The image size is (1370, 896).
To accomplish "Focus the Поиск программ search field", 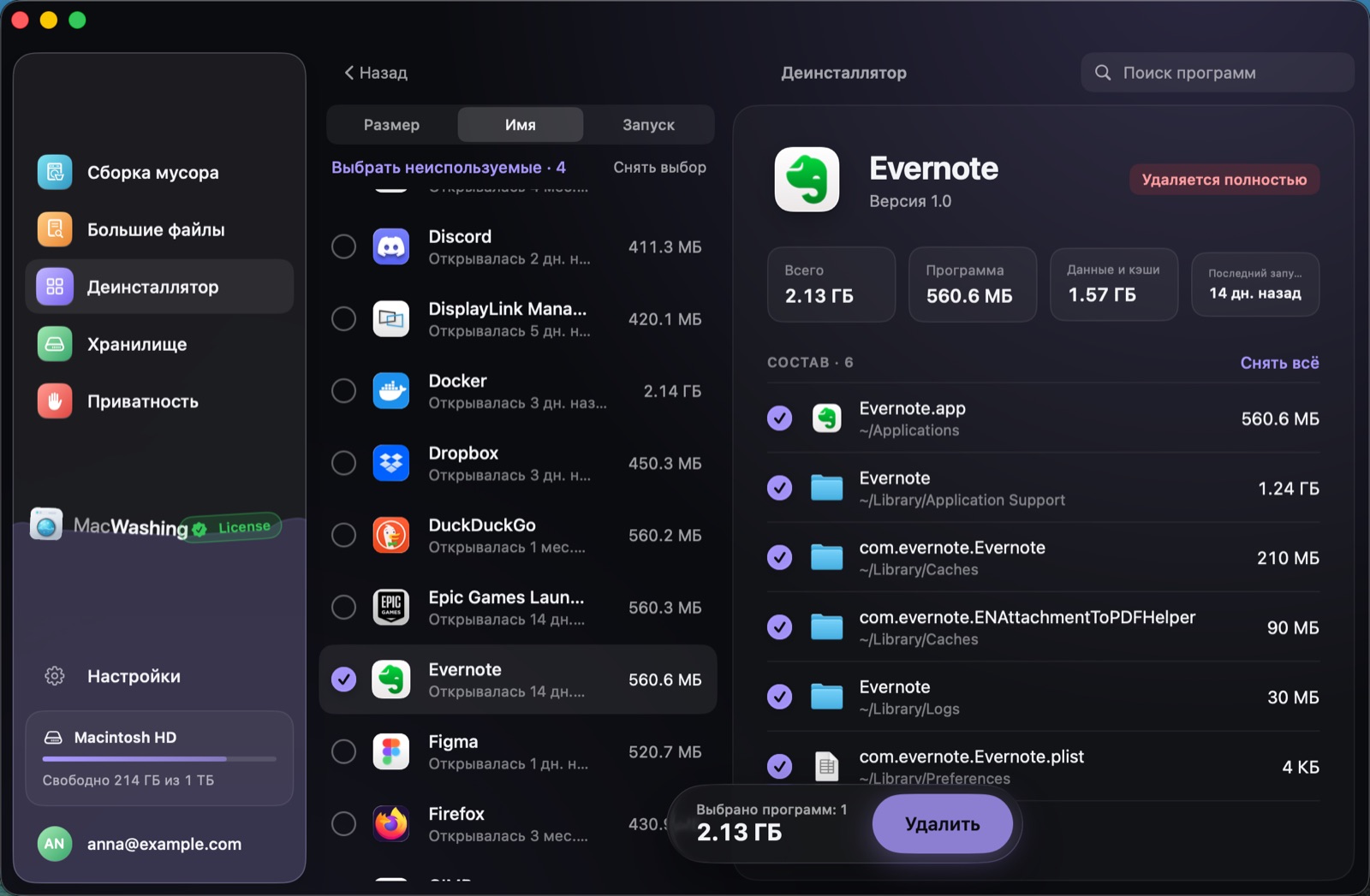I will tap(1217, 73).
